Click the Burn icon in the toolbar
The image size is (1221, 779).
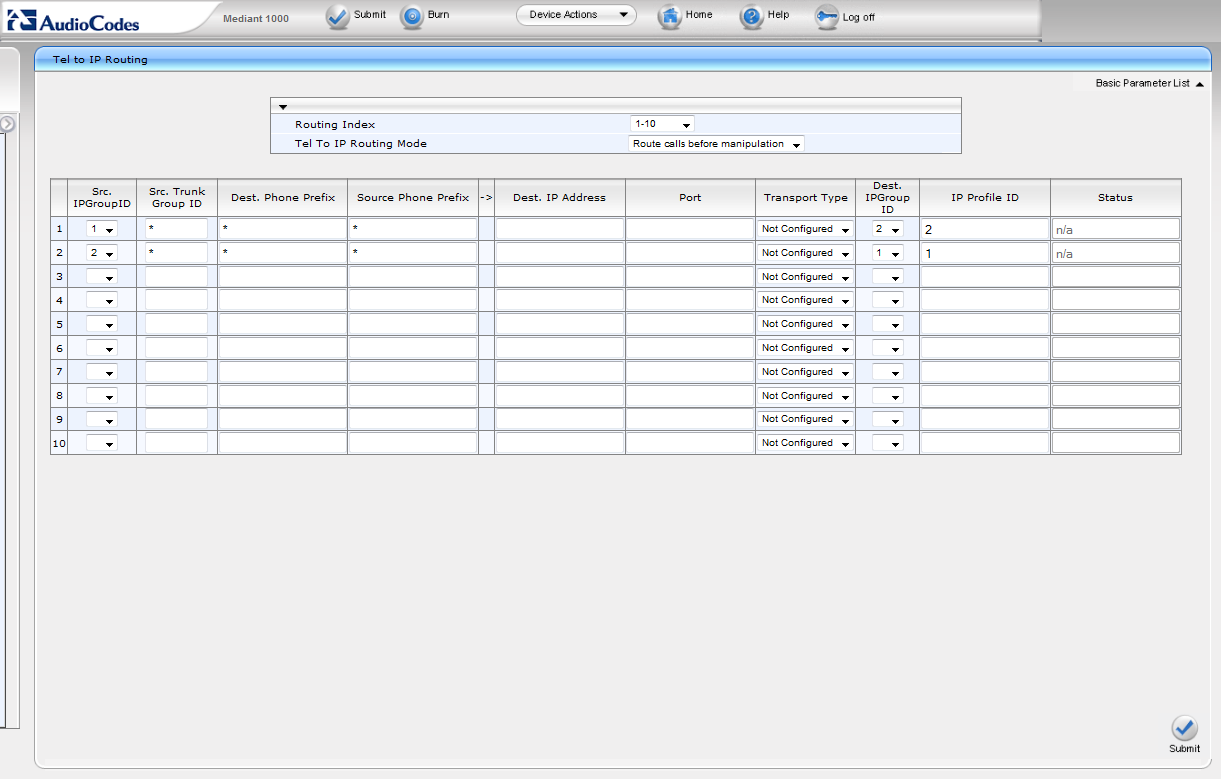412,17
